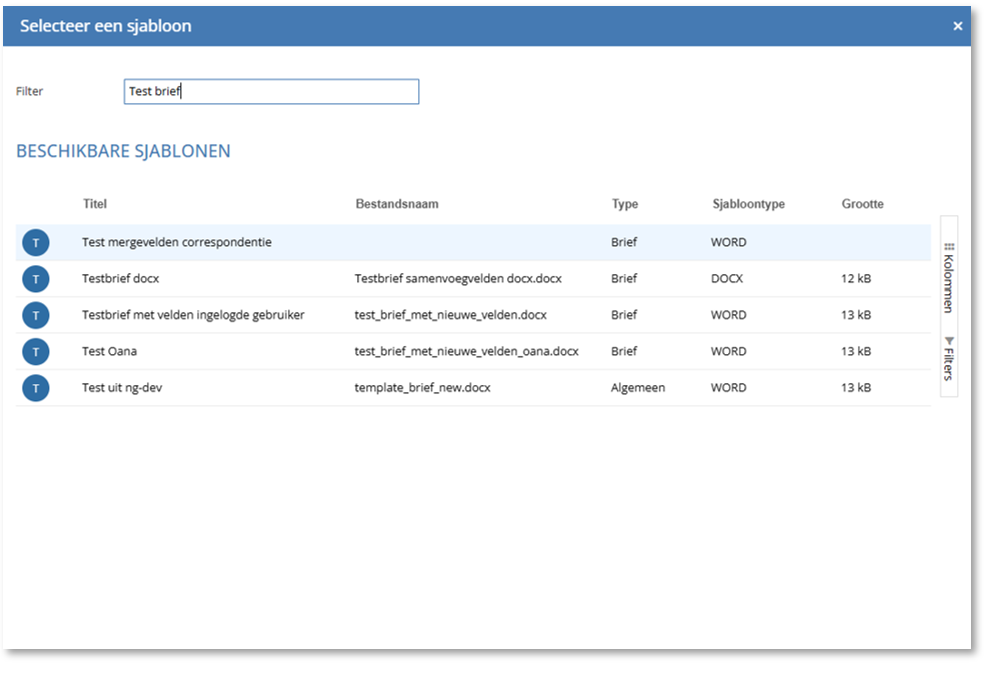Select the Test mergevelden correspondentie template
The width and height of the screenshot is (995, 674).
[x=177, y=243]
